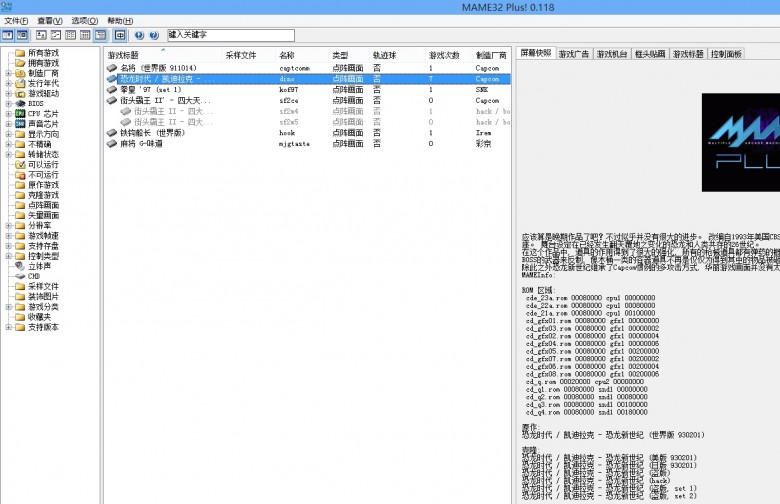780x504 pixels.
Task: Sort by 名称 column header
Action: pos(301,55)
